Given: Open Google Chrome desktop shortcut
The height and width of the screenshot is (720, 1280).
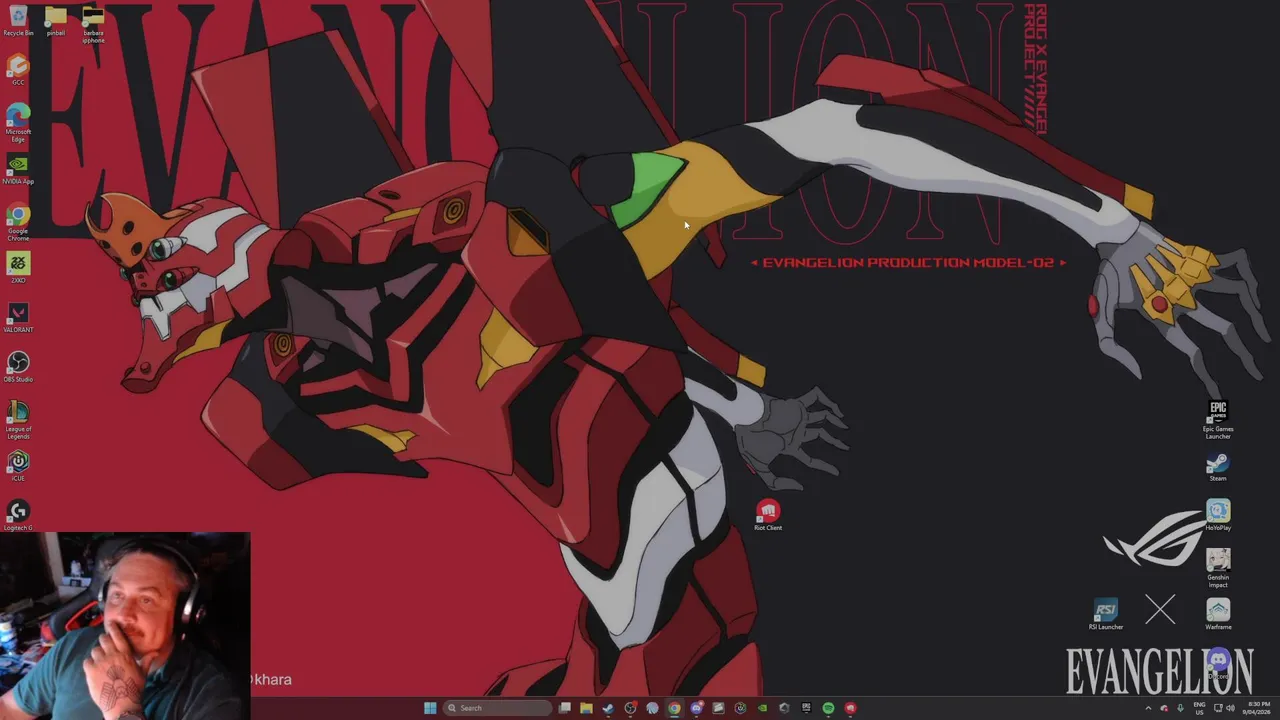Looking at the screenshot, I should pos(18,222).
